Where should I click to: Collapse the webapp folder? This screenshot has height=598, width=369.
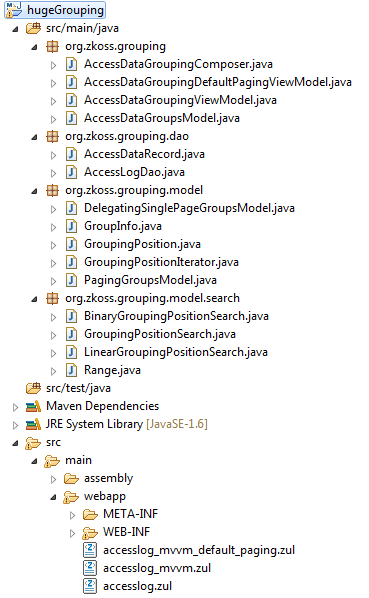click(54, 497)
